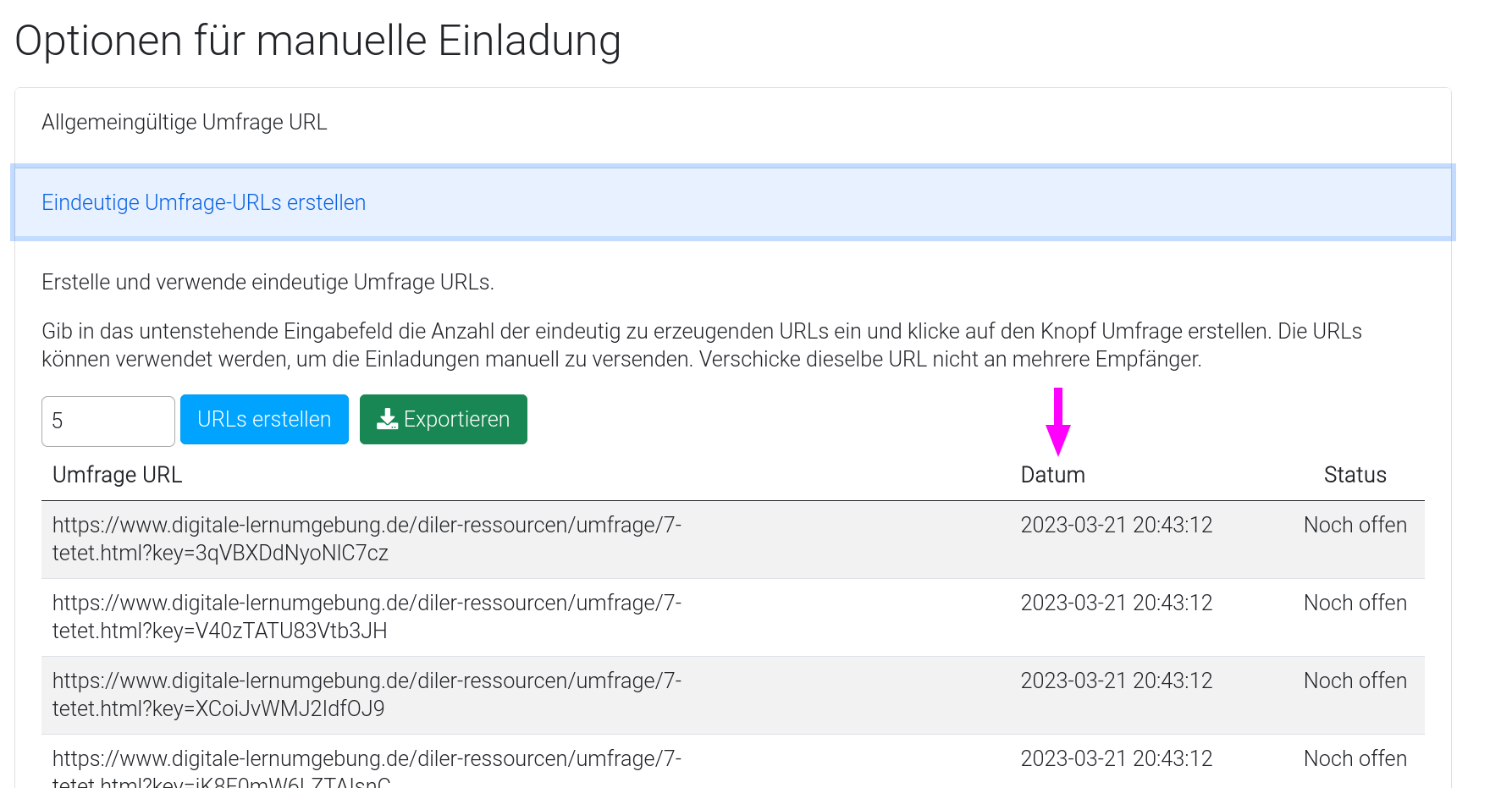Image resolution: width=1512 pixels, height=788 pixels.
Task: Click Noch offen status in second row
Action: pyautogui.click(x=1355, y=603)
